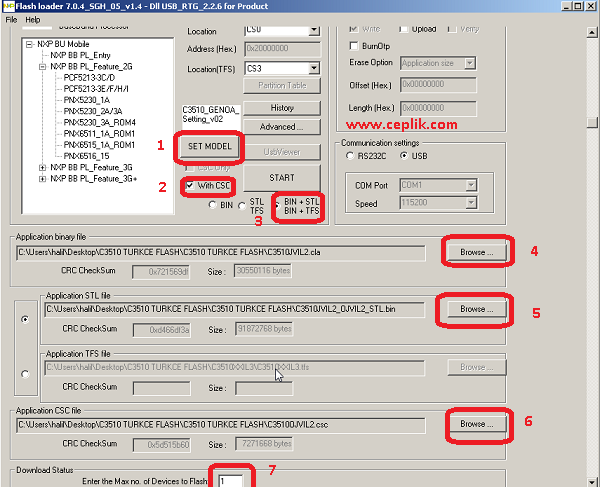This screenshot has width=600, height=487.
Task: Click the Application STL file path field
Action: [x=235, y=309]
